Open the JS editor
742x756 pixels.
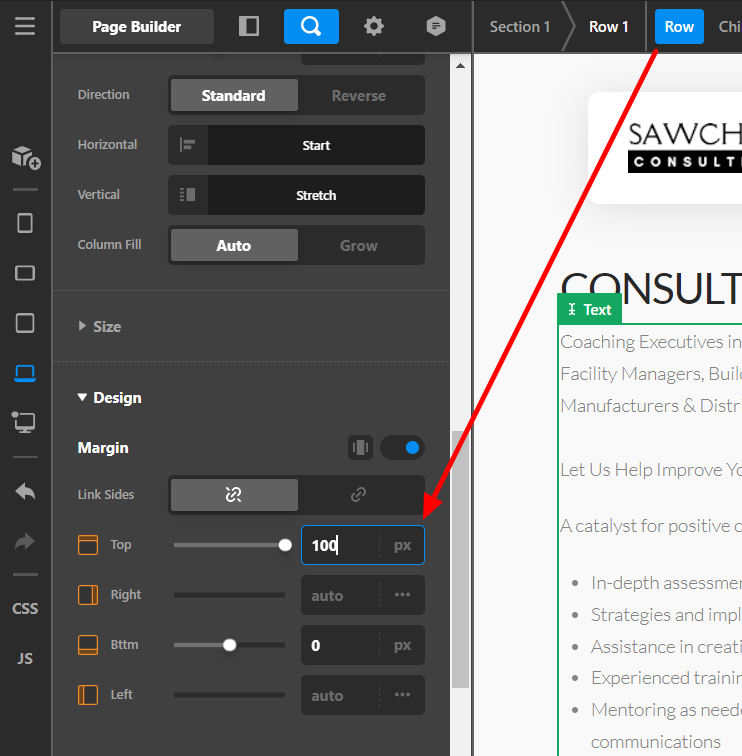coord(25,659)
